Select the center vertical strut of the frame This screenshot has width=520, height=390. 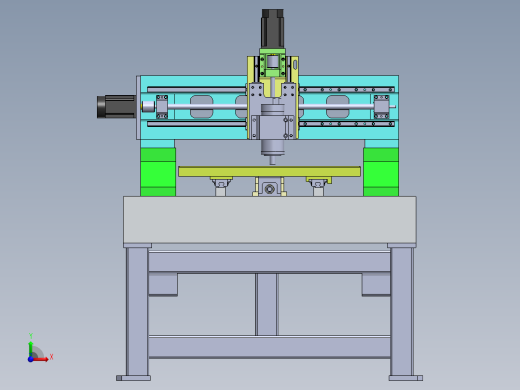click(x=267, y=304)
